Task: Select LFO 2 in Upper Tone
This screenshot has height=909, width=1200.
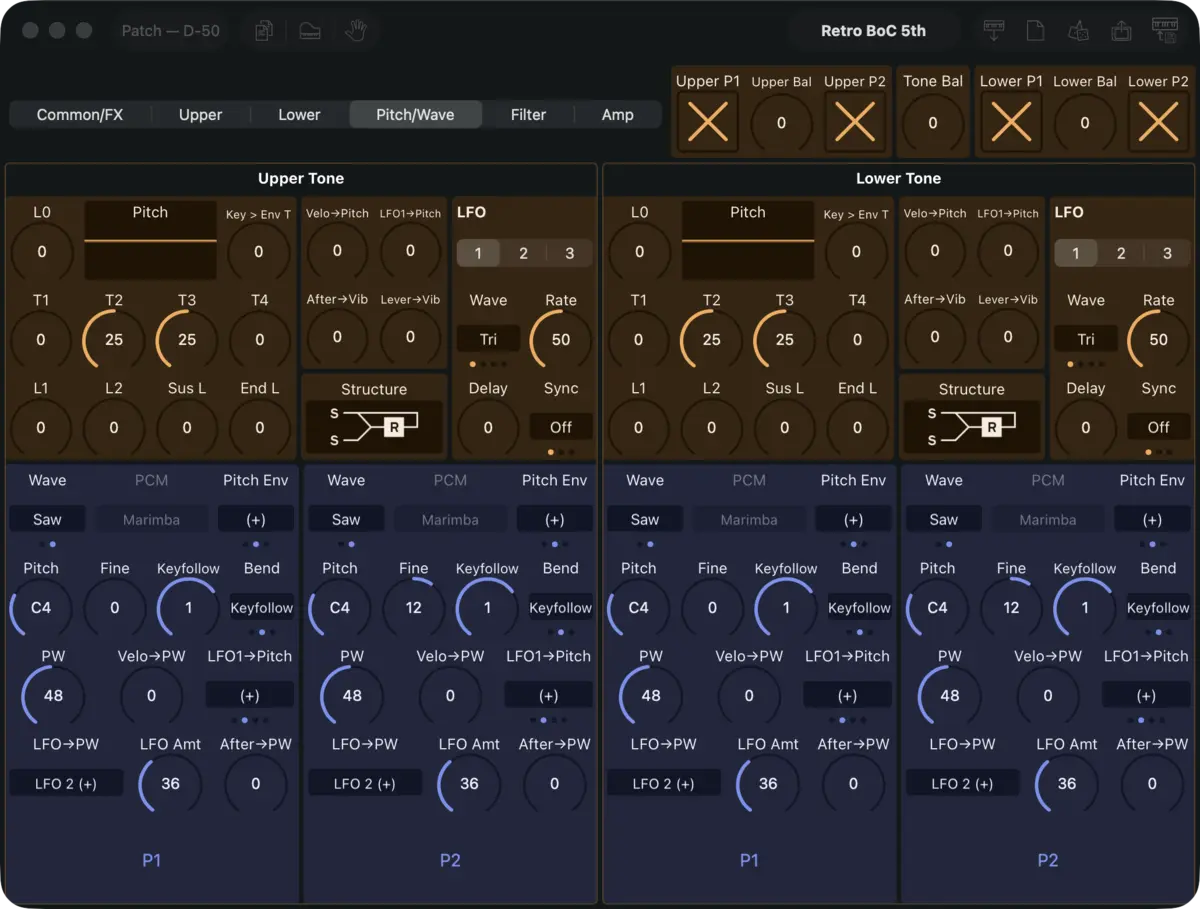Action: point(523,253)
